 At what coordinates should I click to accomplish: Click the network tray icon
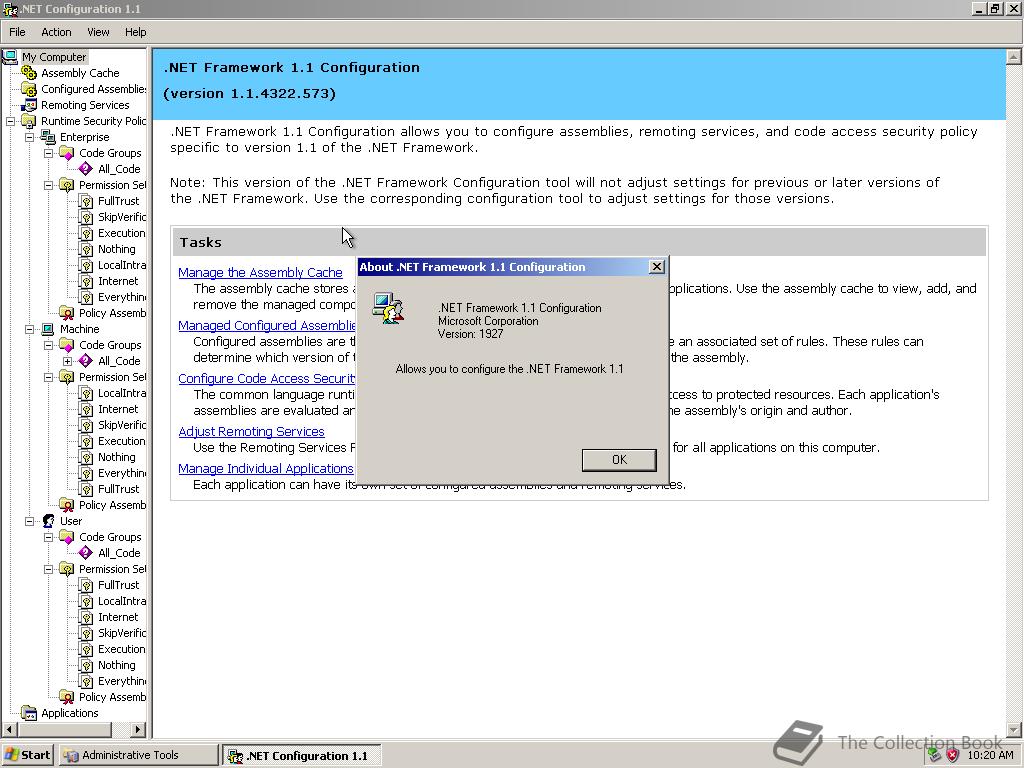935,755
